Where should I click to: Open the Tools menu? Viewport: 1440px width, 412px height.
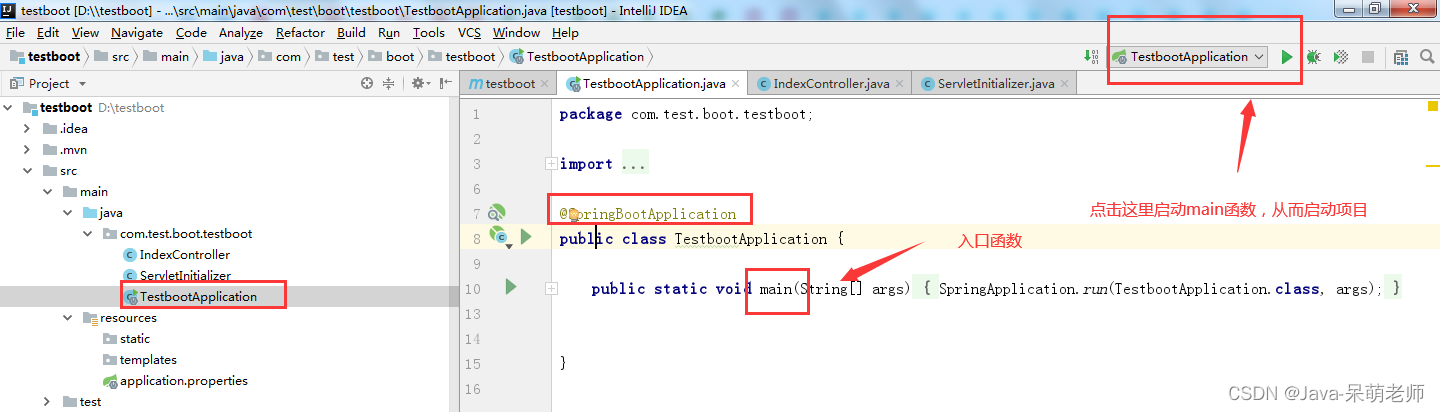point(428,32)
